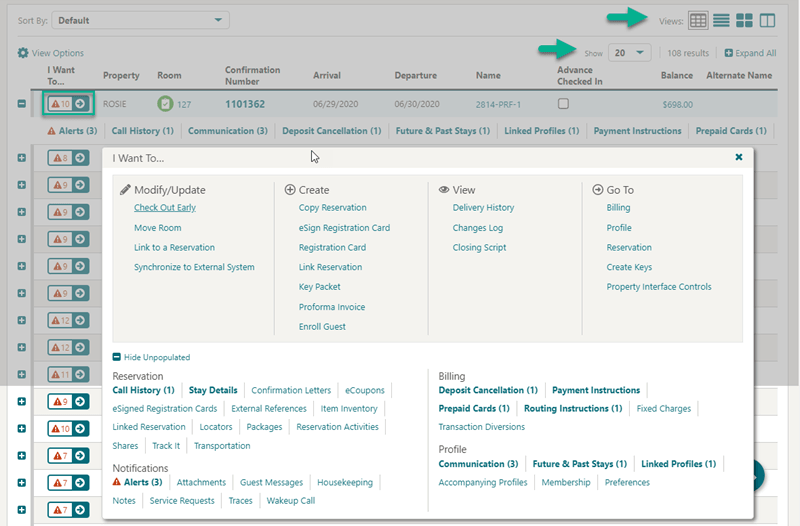Click the View Options gear icon
This screenshot has height=526, width=800.
(23, 53)
